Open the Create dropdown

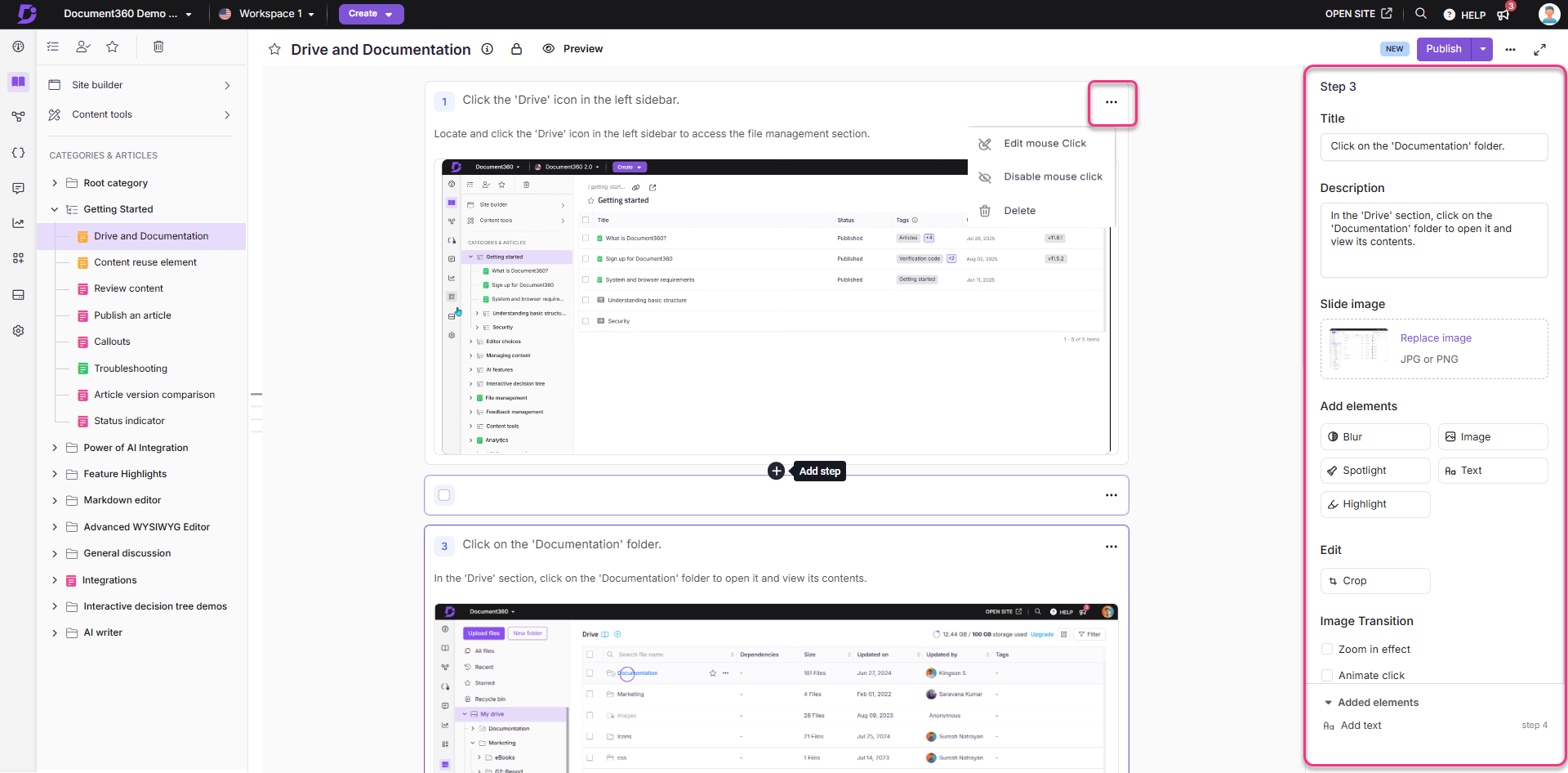[371, 14]
